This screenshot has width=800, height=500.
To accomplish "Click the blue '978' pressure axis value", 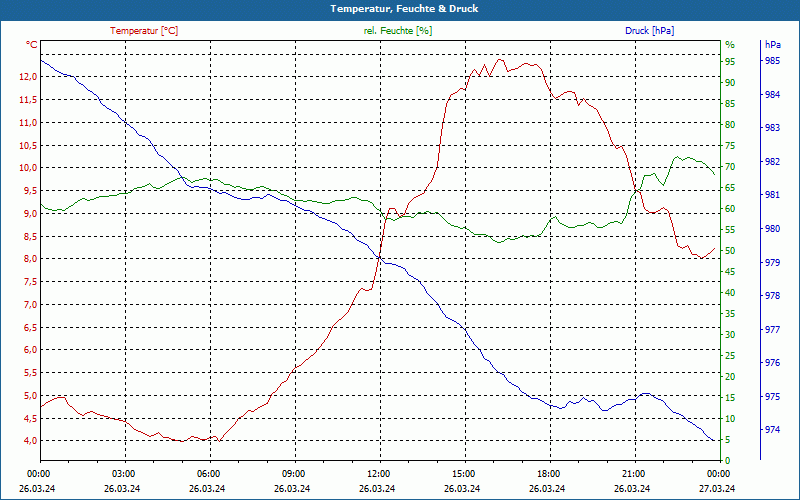I will (x=772, y=296).
